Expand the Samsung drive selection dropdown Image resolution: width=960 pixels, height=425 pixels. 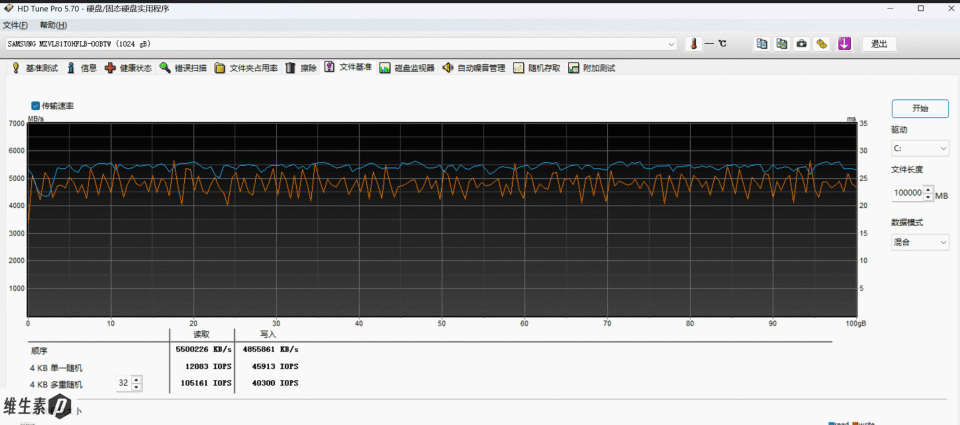tap(672, 44)
